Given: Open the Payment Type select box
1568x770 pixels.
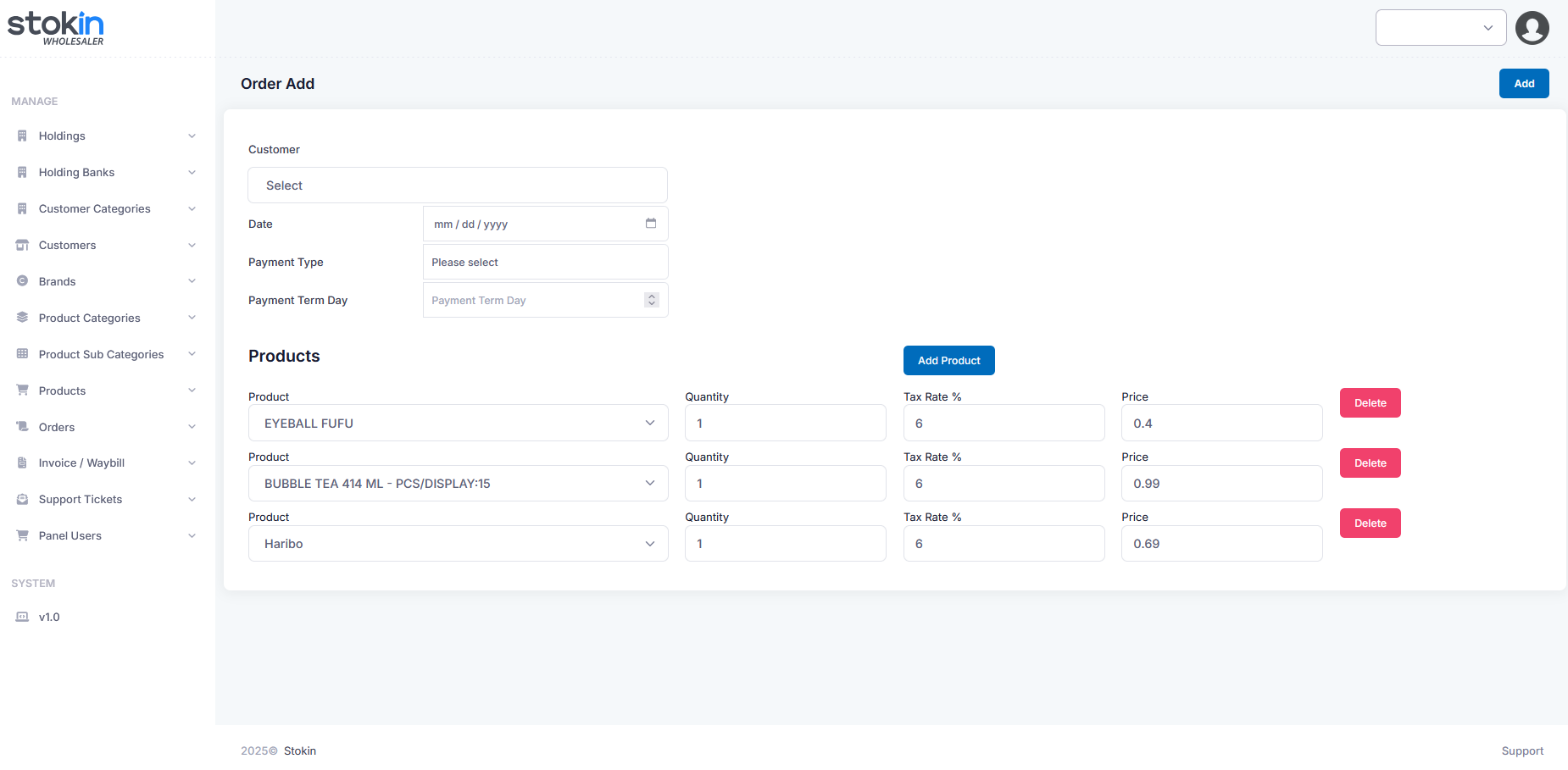Looking at the screenshot, I should (x=545, y=262).
